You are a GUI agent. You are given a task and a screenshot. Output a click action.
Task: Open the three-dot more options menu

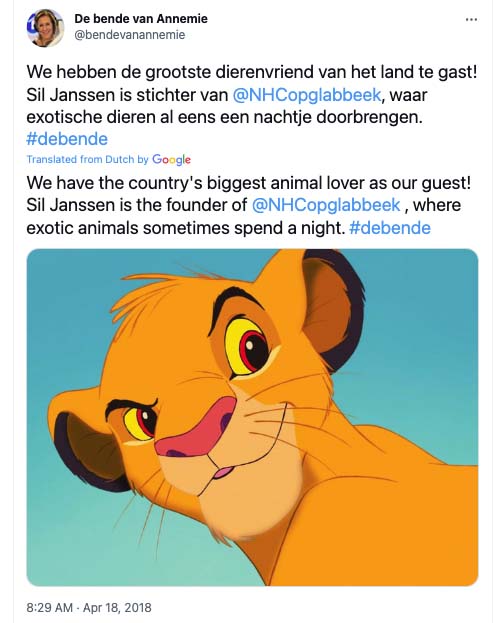(x=471, y=19)
